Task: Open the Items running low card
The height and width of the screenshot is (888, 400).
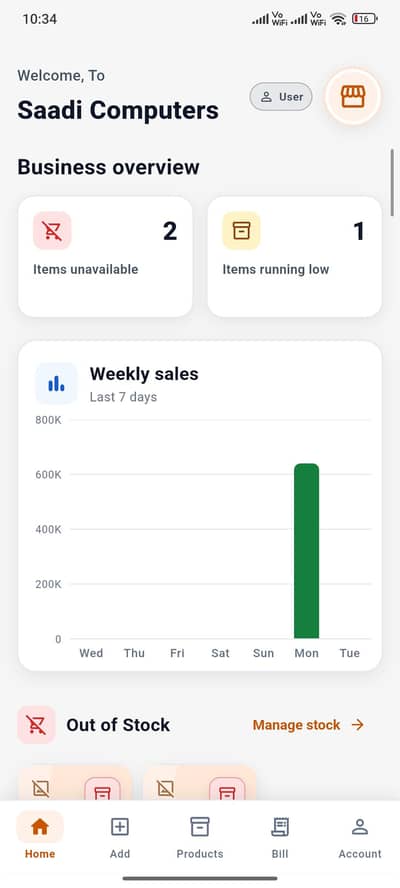Action: (x=295, y=257)
